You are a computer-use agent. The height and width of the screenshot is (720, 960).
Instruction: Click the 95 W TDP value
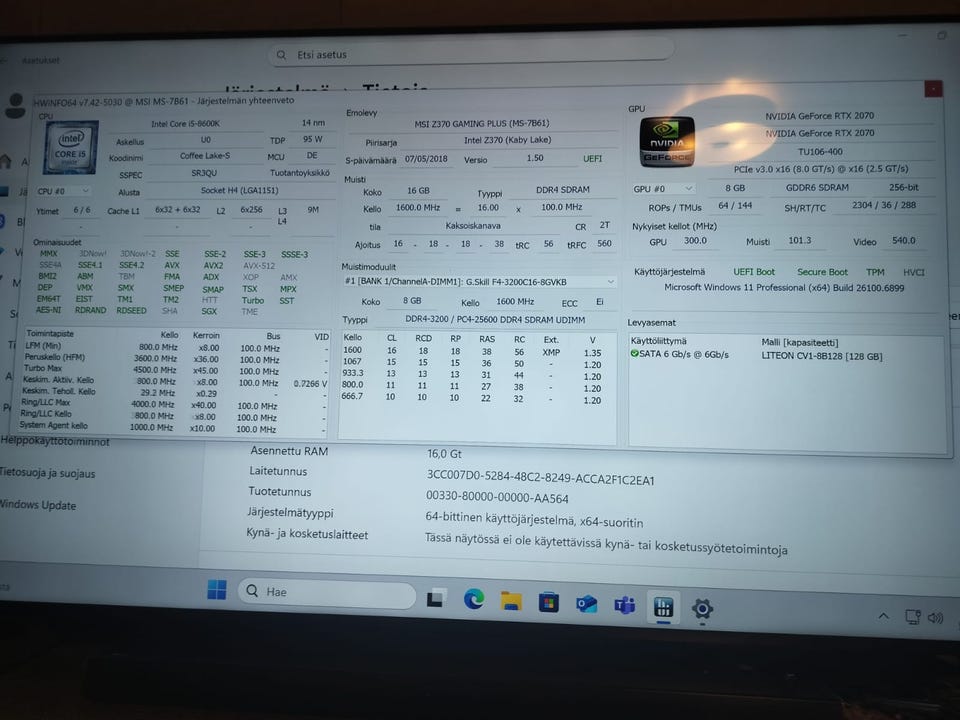coord(312,139)
